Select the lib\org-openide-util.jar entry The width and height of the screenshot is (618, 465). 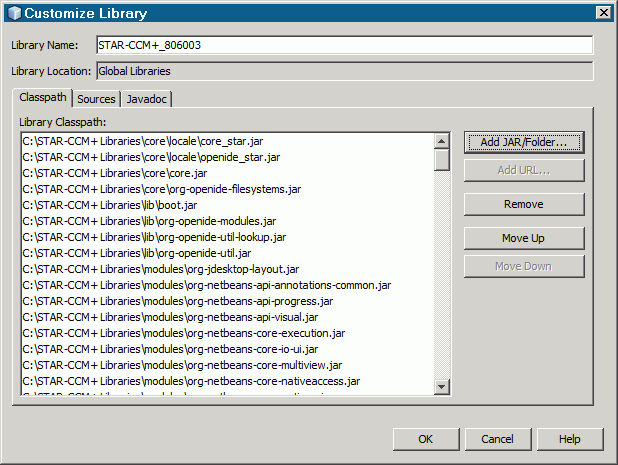[x=228, y=253]
